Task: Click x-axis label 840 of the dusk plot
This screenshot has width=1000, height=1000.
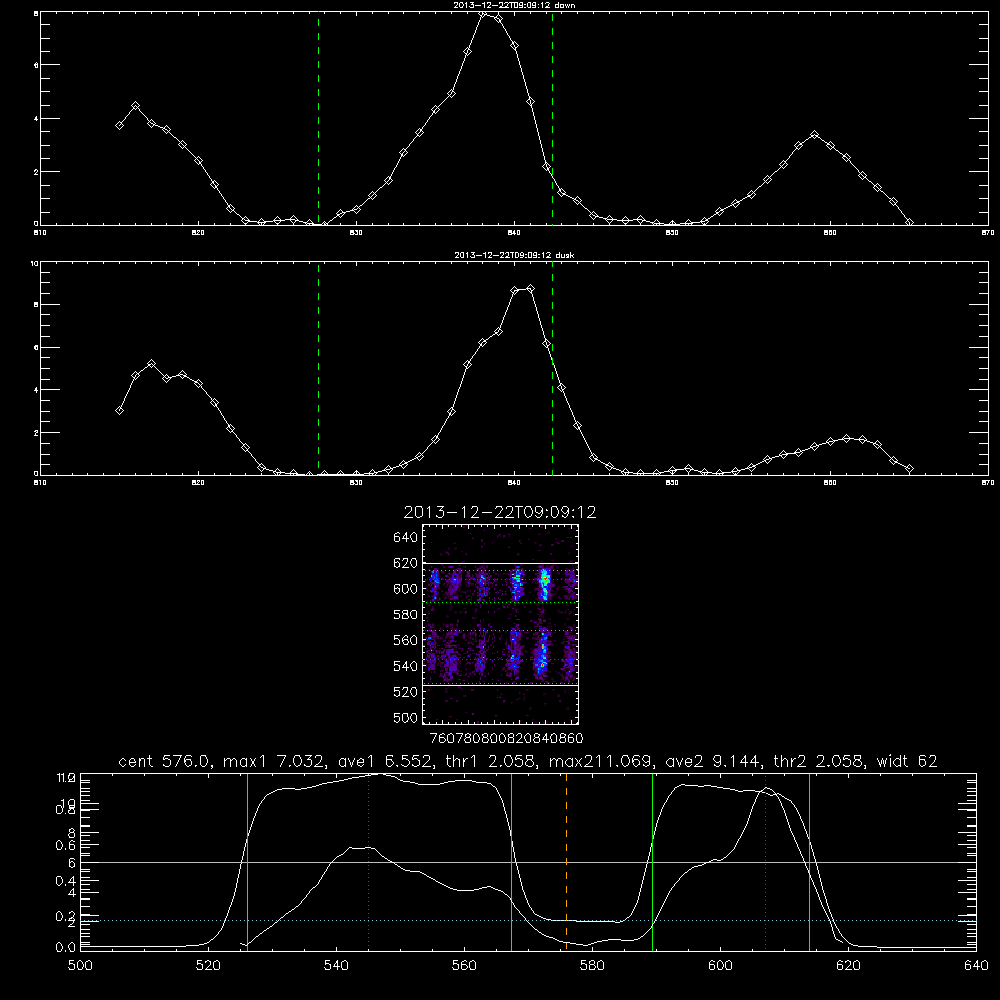Action: pyautogui.click(x=515, y=483)
